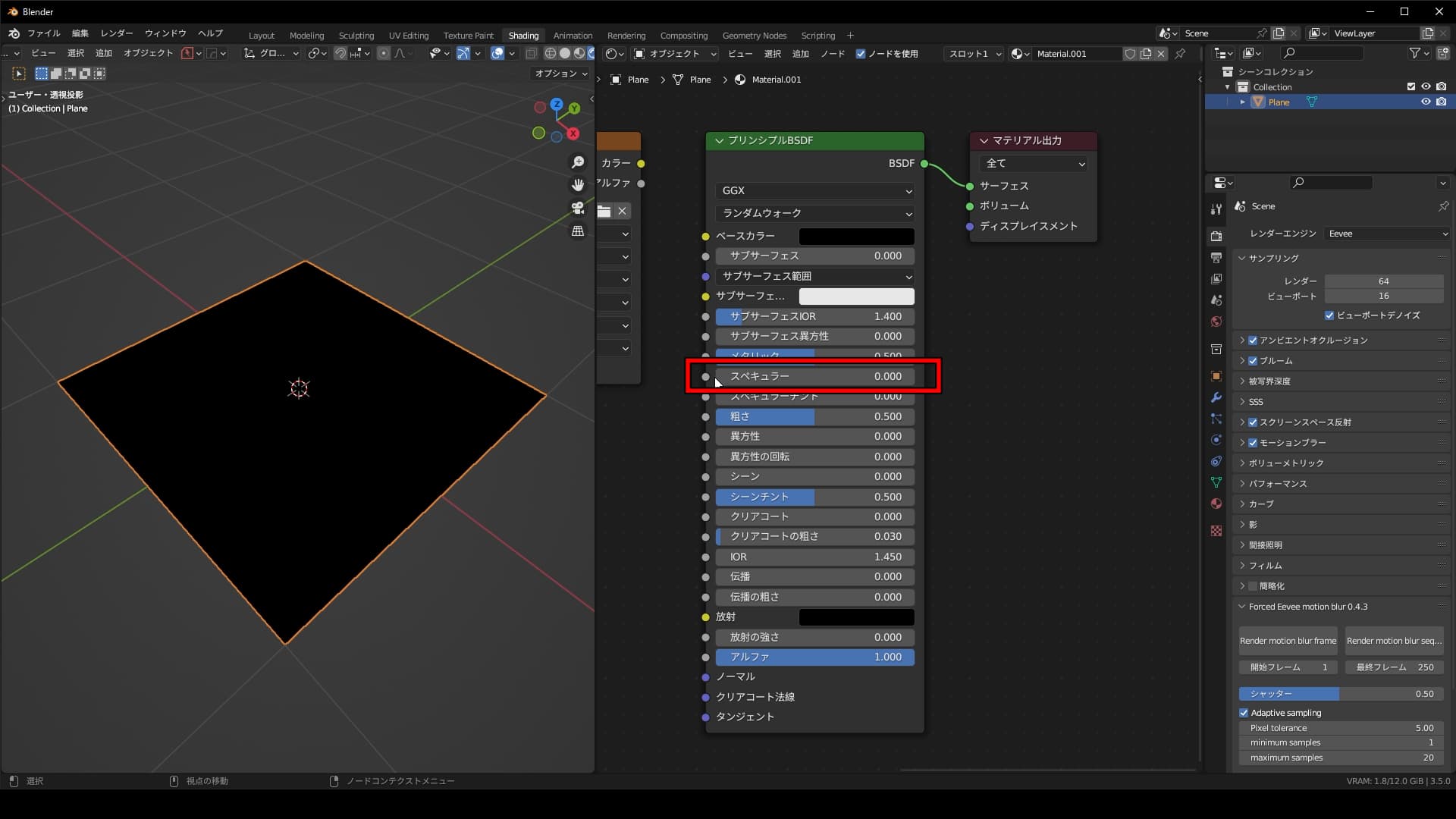Enable the Bloom checkbox
Screen dimensions: 1456x819
pos(1251,360)
